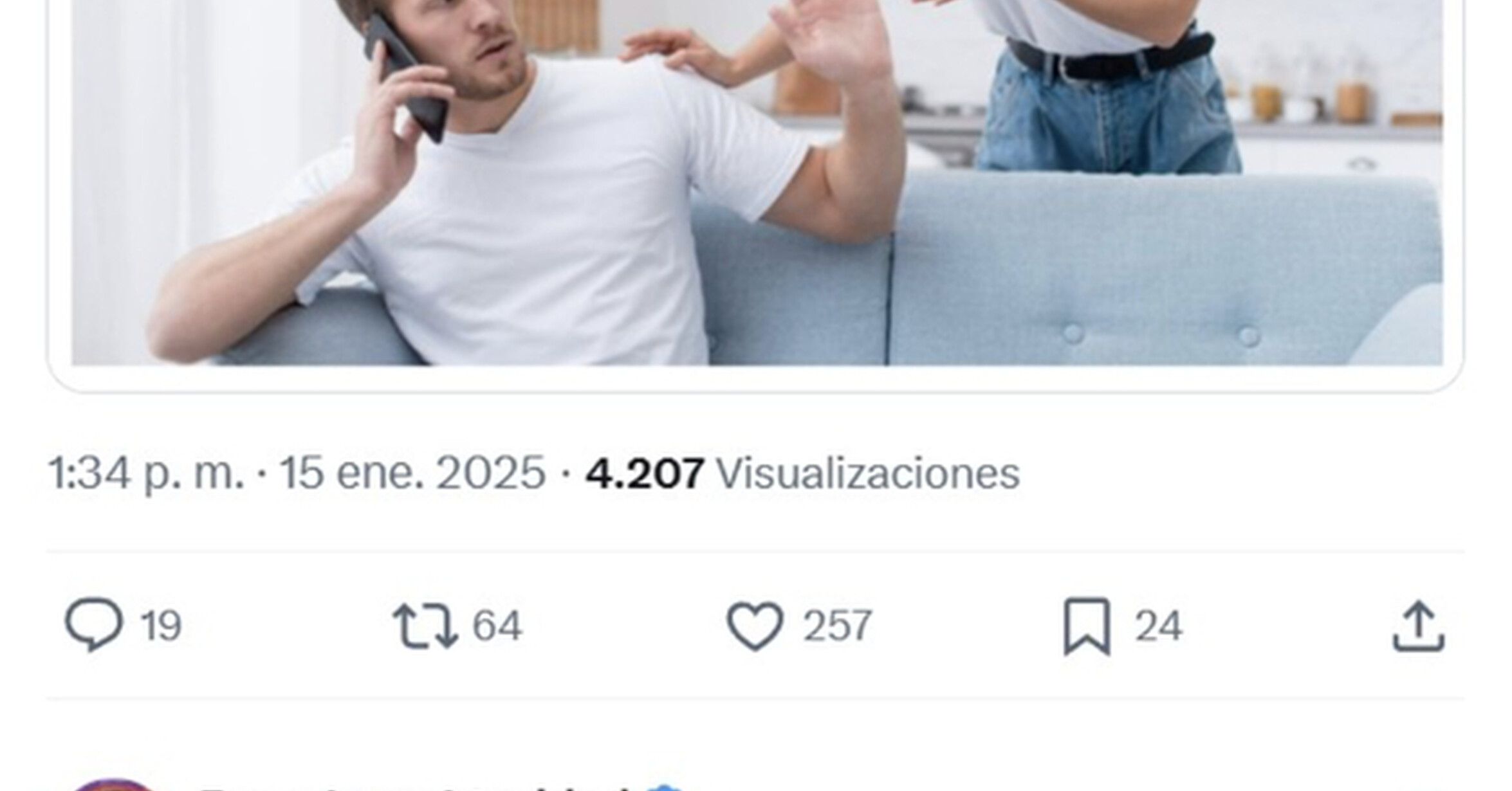
Task: Click the bookmark count 24
Action: click(x=1158, y=625)
